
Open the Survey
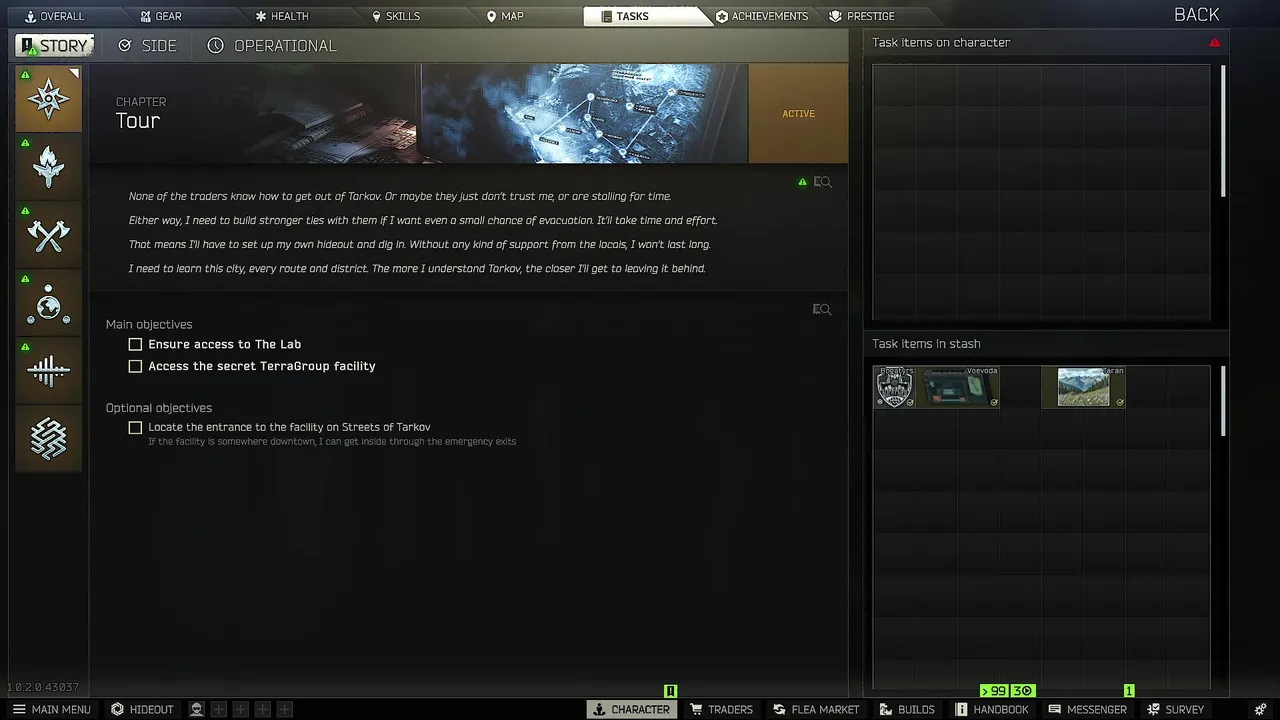pyautogui.click(x=1175, y=710)
